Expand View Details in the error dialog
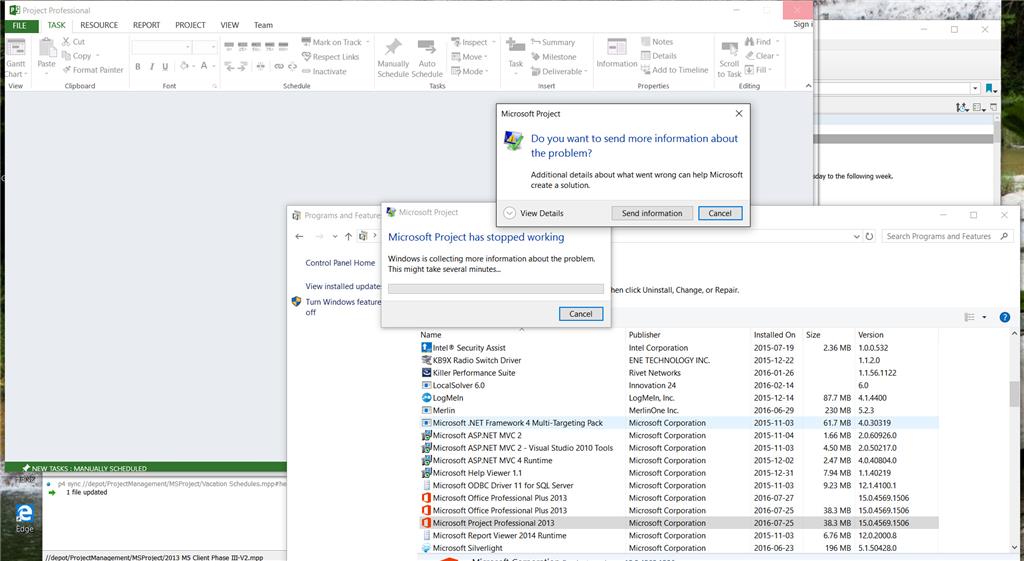Image resolution: width=1024 pixels, height=561 pixels. (534, 213)
